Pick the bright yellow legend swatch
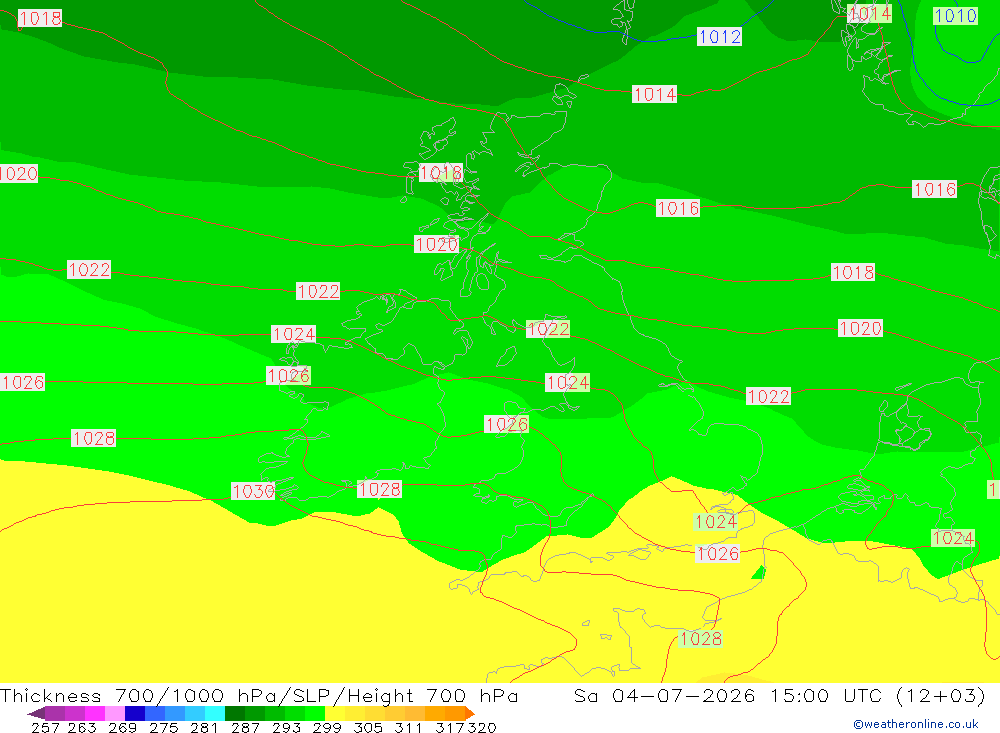The image size is (1000, 733). [x=335, y=713]
